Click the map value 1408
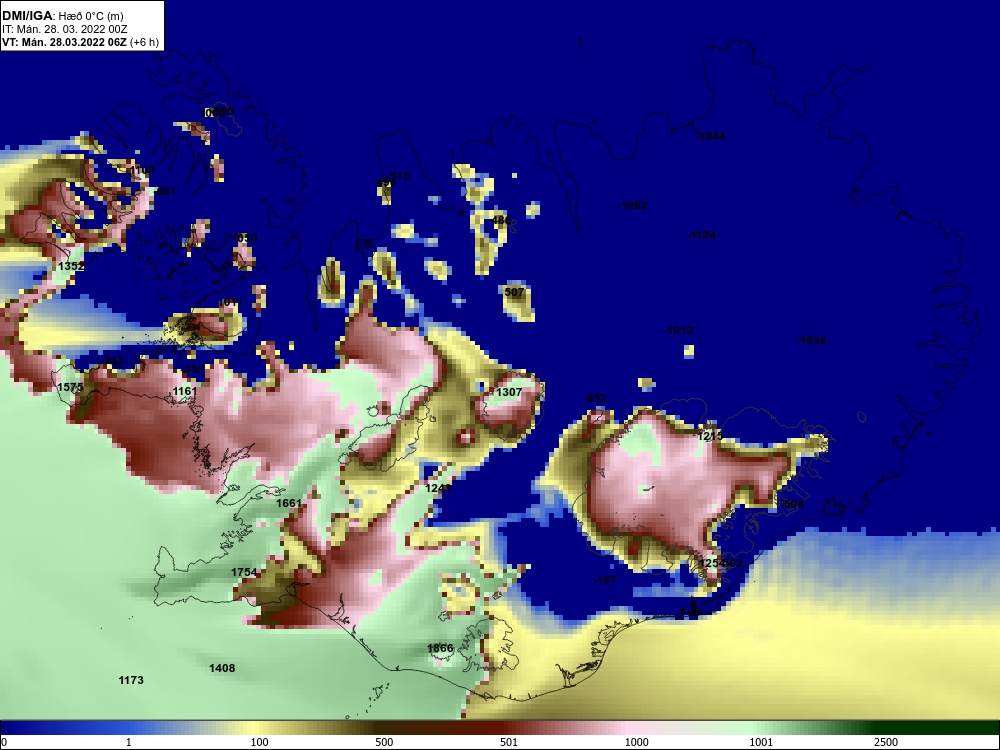Screen dimensions: 1000x750 point(222,668)
